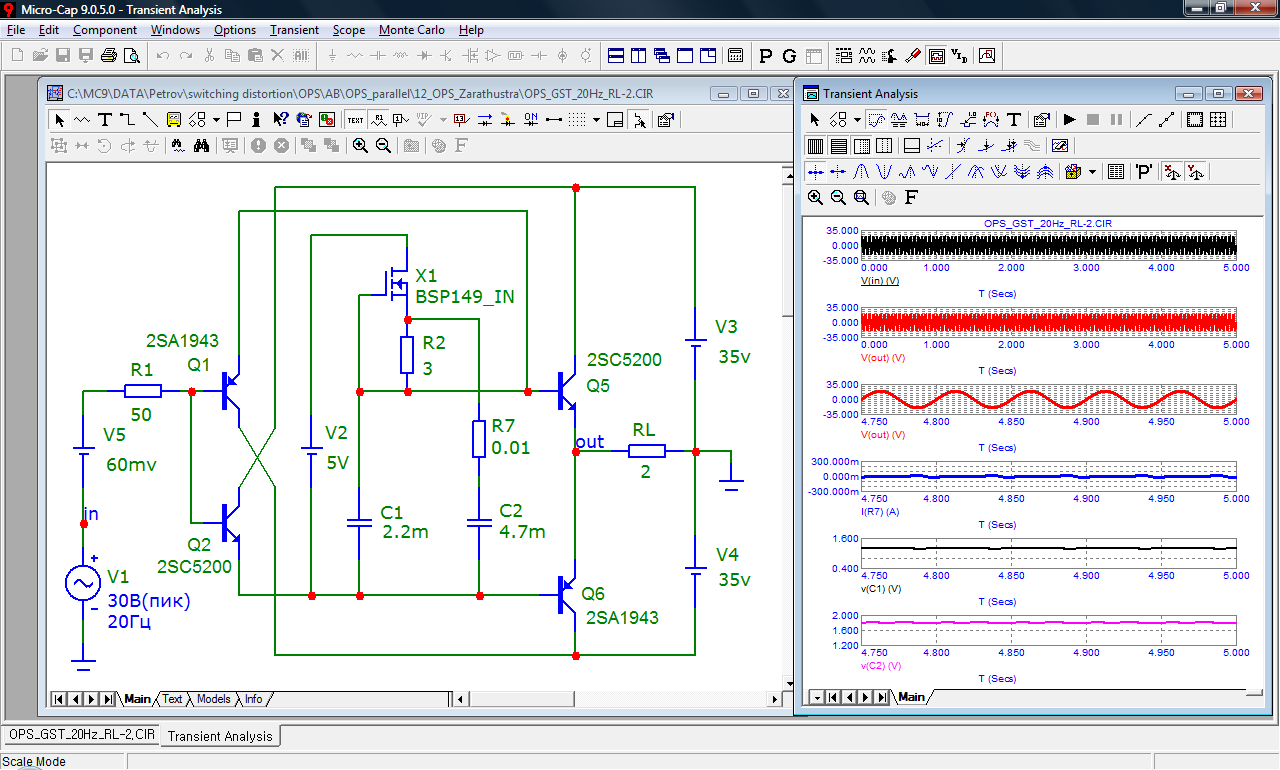Click the Capacitor component icon in main toolbar
Screen dimensions: 1280x770
[x=378, y=55]
